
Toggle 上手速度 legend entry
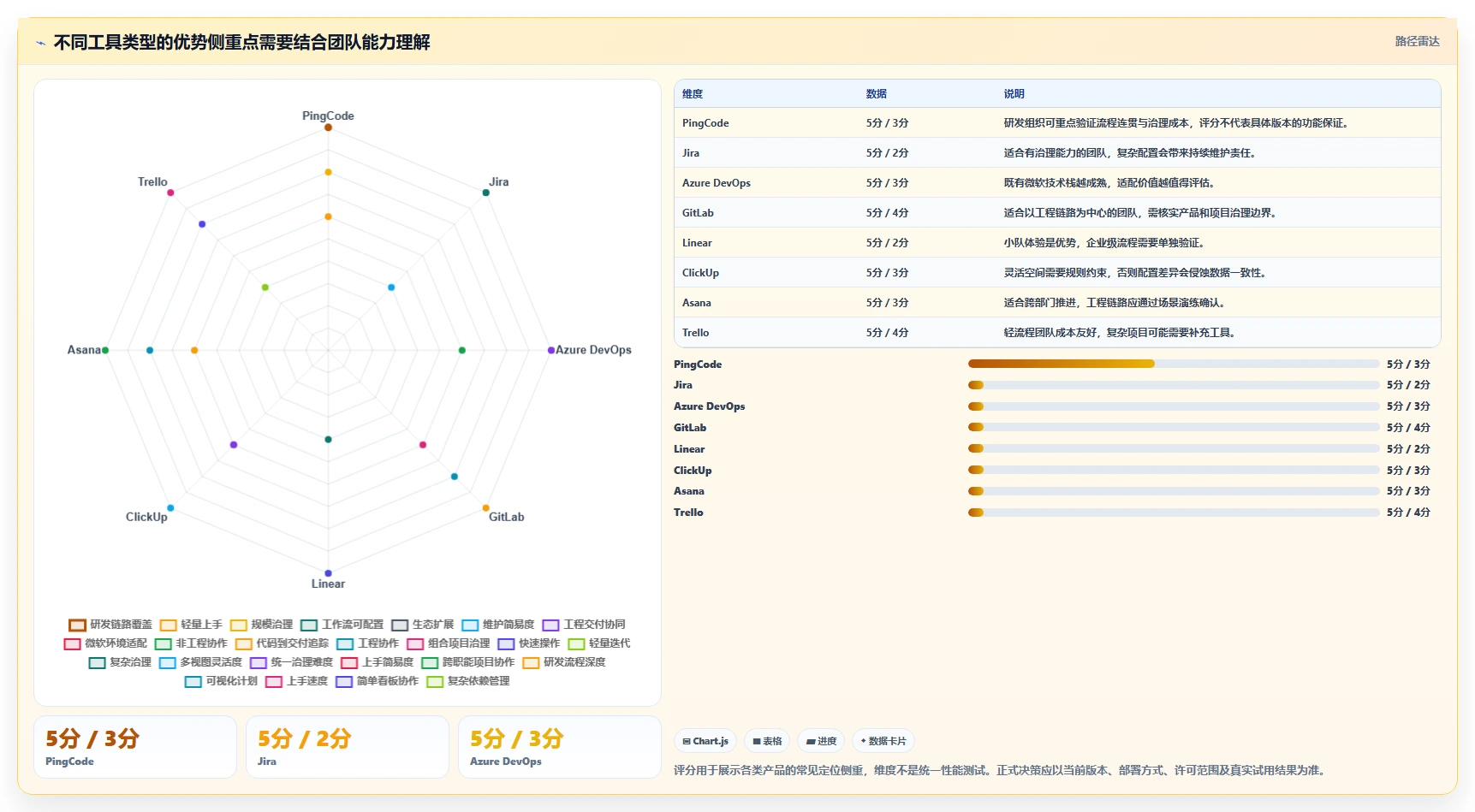pos(297,681)
